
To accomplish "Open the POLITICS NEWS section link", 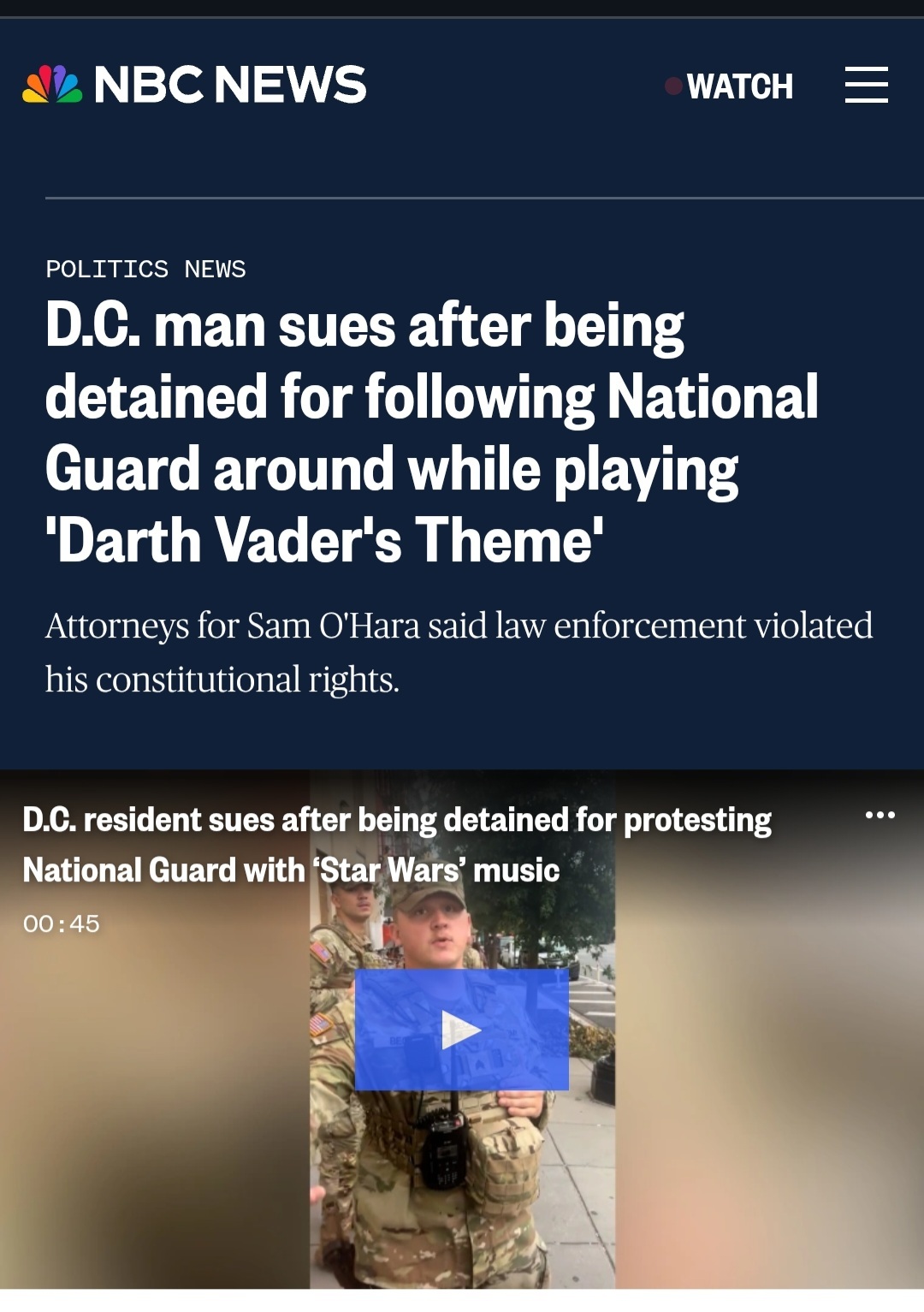I will point(145,269).
